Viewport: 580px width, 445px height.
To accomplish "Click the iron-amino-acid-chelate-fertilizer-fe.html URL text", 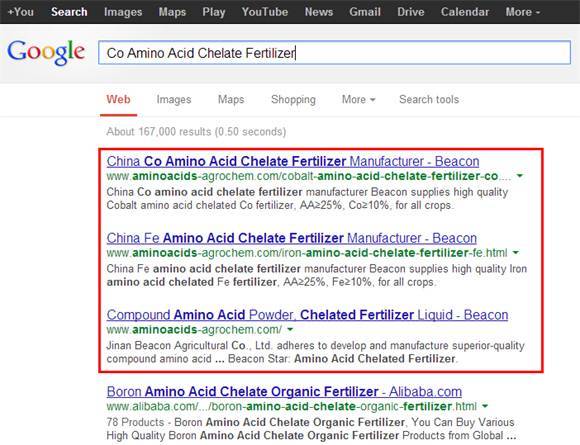I will (307, 253).
